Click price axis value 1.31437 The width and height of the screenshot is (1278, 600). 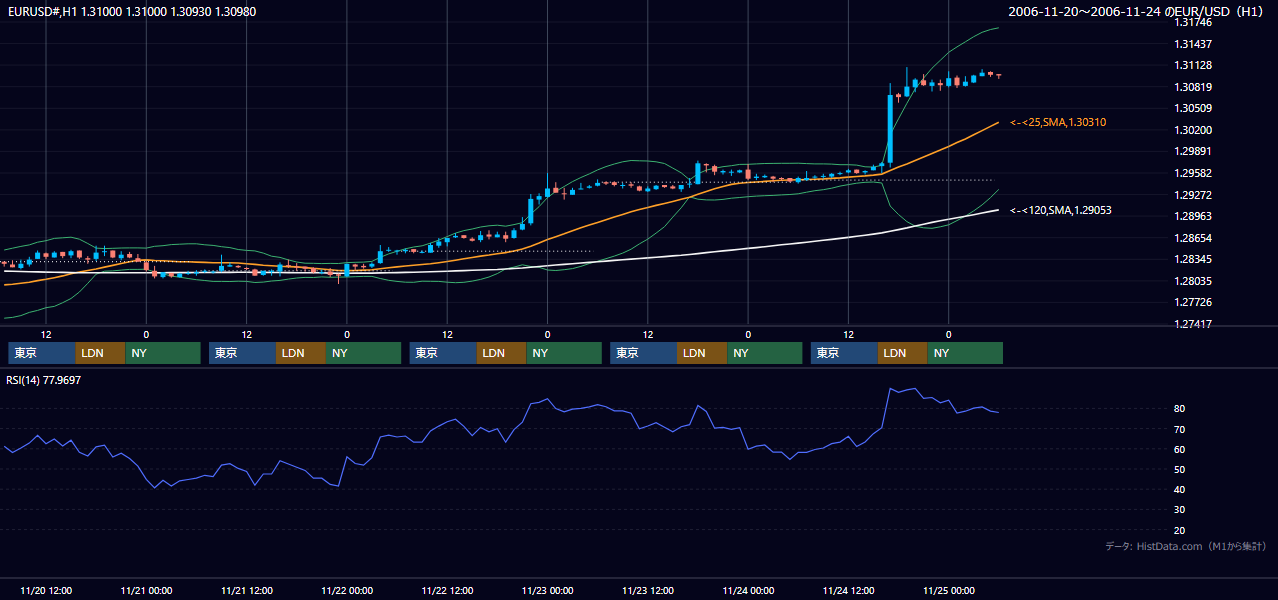click(x=1194, y=44)
